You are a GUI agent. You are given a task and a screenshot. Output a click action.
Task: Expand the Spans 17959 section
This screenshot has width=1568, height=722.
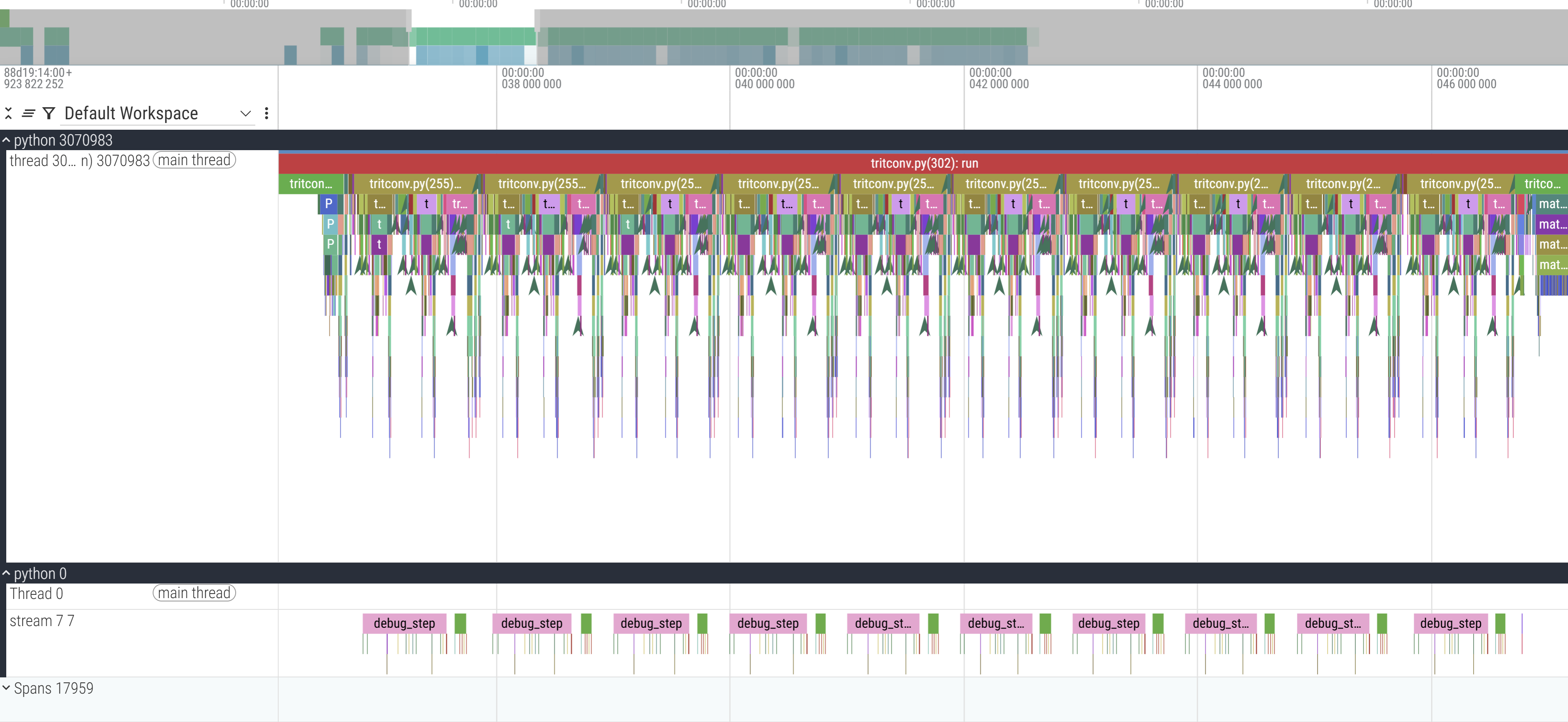point(6,688)
